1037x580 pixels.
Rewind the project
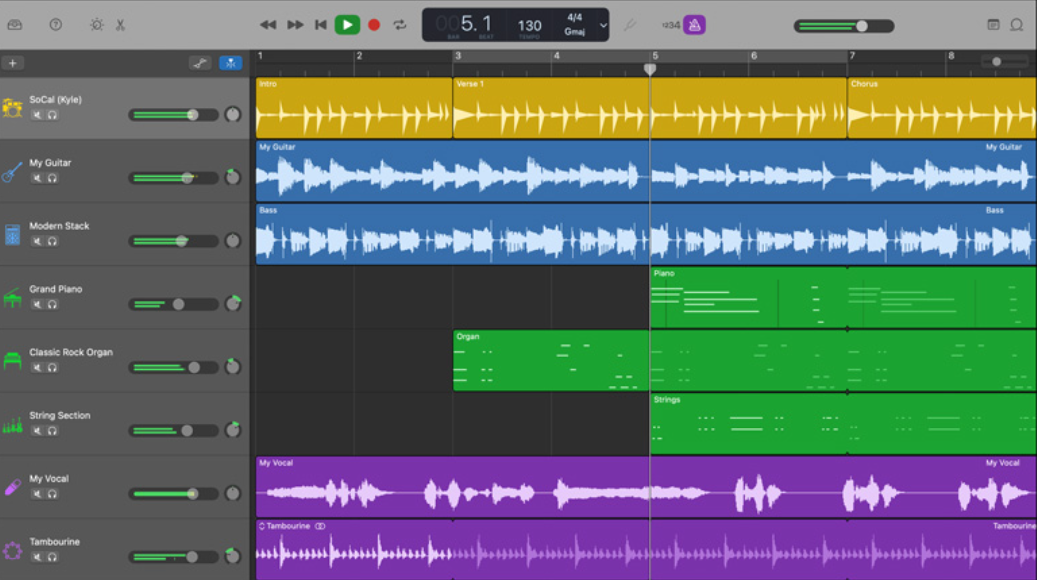268,25
